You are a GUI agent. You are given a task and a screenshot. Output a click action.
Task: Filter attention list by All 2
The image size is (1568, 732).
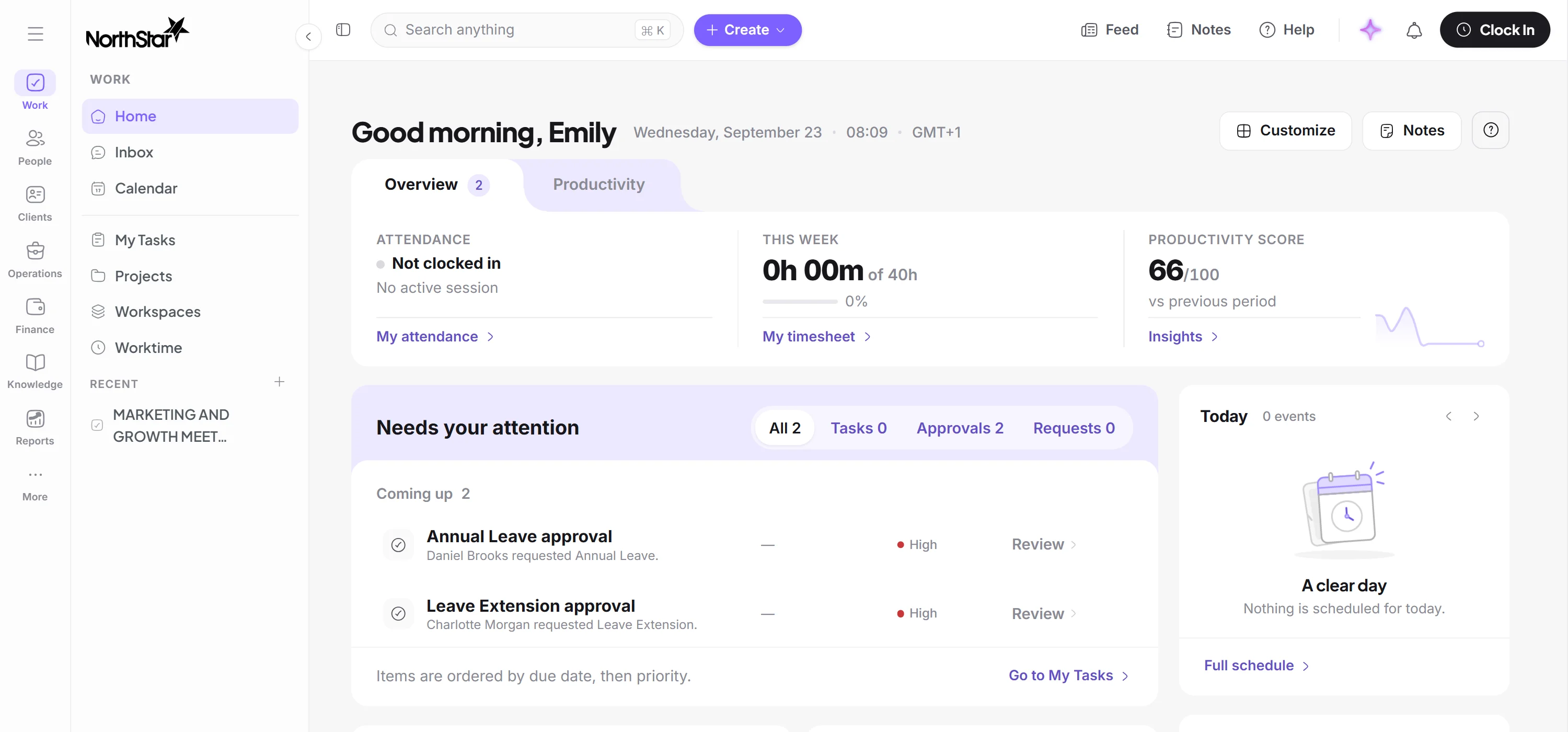pyautogui.click(x=785, y=428)
